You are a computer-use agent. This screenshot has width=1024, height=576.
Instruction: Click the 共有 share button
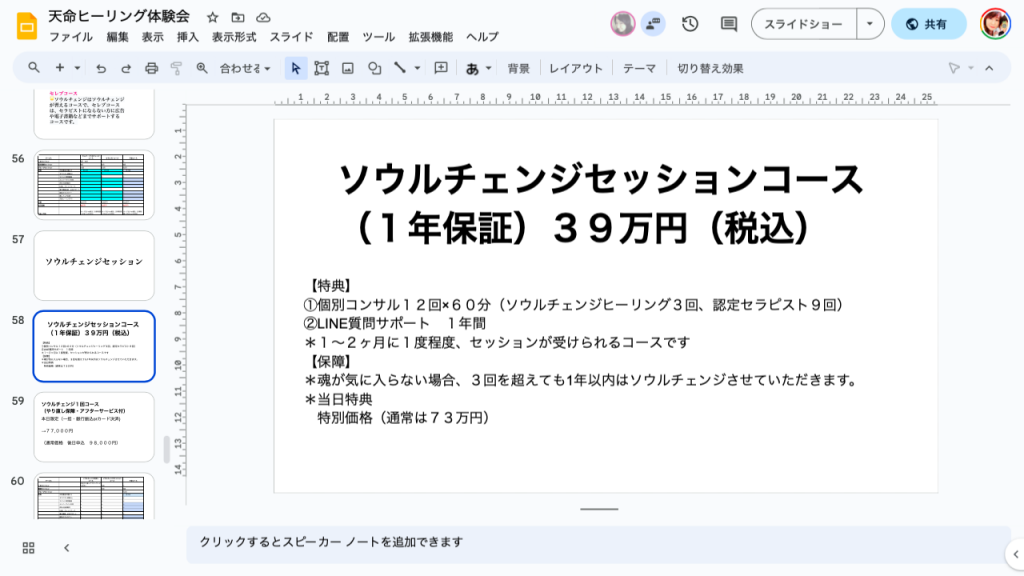[929, 24]
